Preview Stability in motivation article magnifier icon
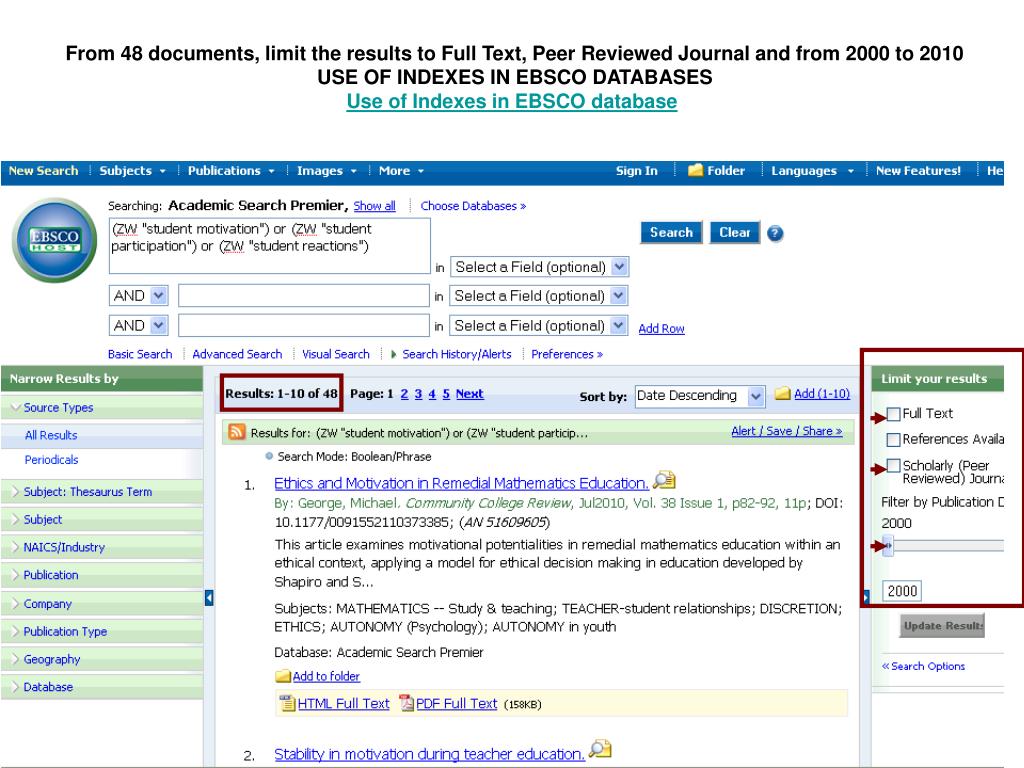 point(600,749)
